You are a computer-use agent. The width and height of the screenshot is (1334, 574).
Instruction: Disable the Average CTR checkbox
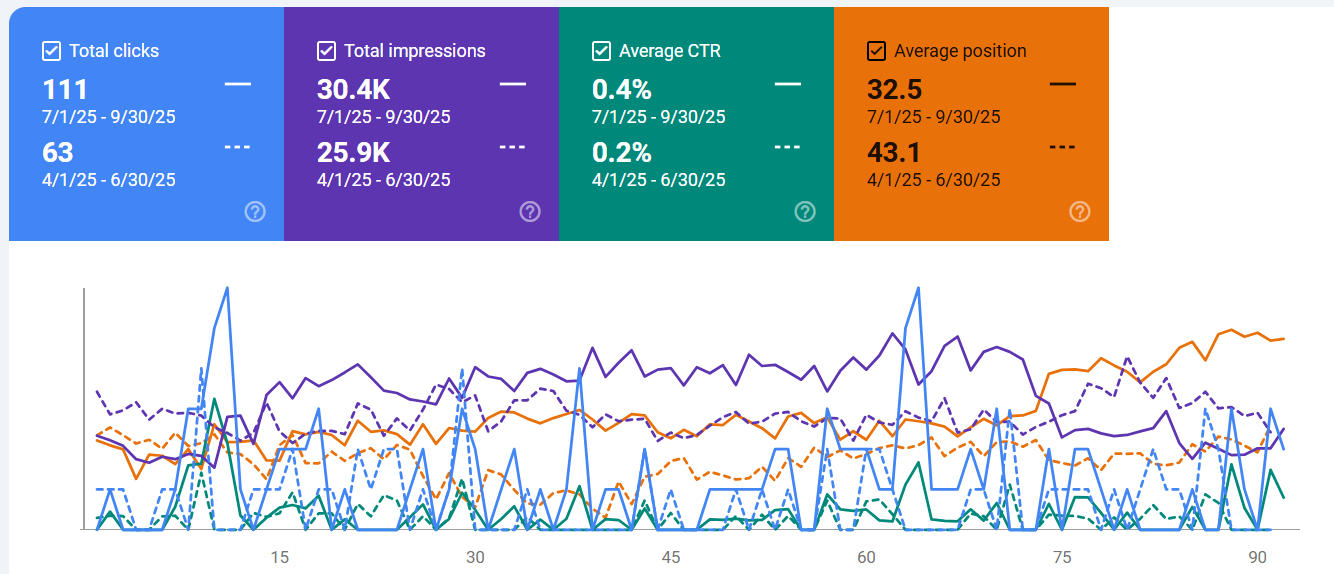[601, 51]
